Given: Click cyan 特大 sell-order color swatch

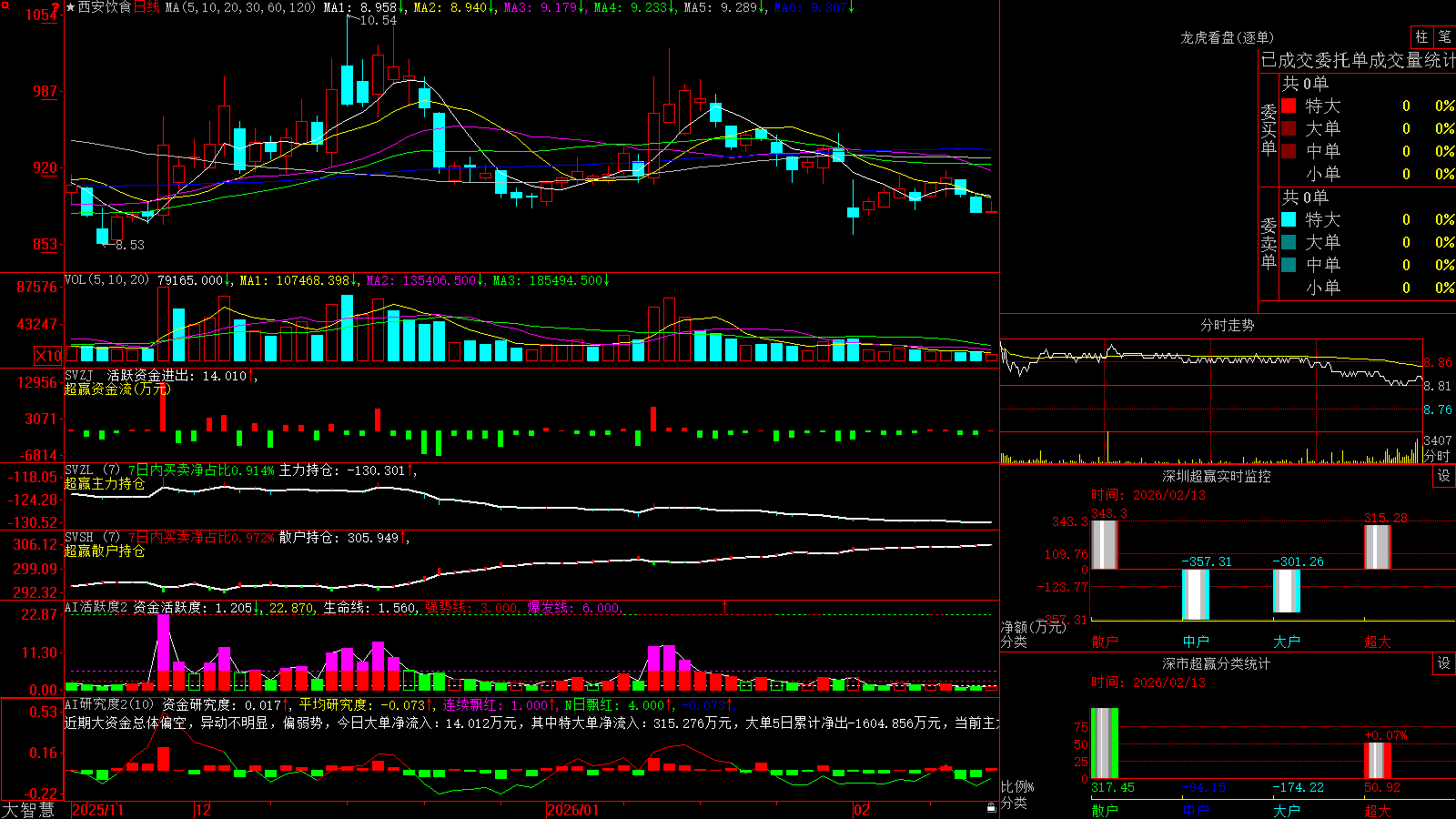Looking at the screenshot, I should (1289, 219).
